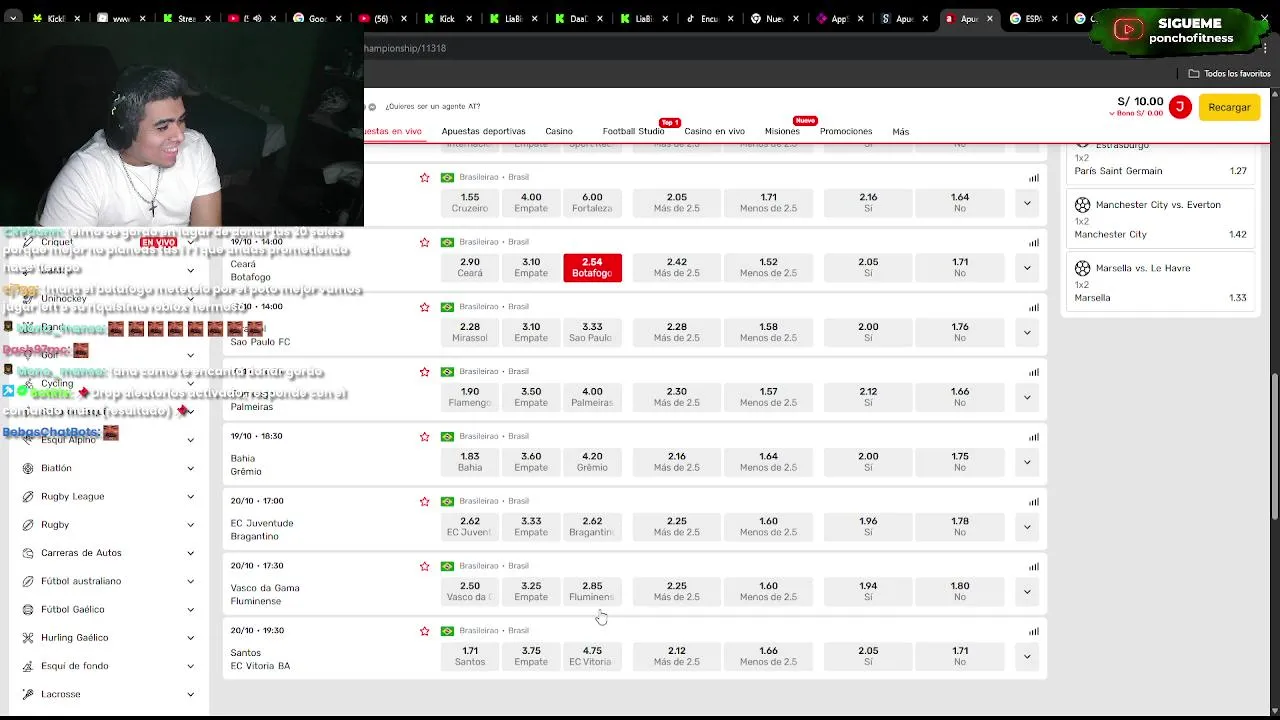This screenshot has height=720, width=1280.
Task: Open the Casino en vivo tab
Action: pos(714,131)
